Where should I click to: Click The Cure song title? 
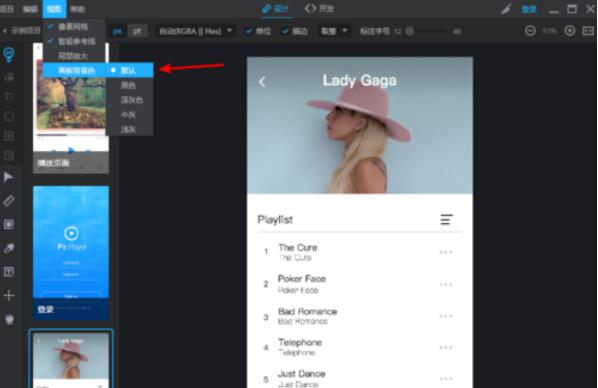pyautogui.click(x=297, y=248)
